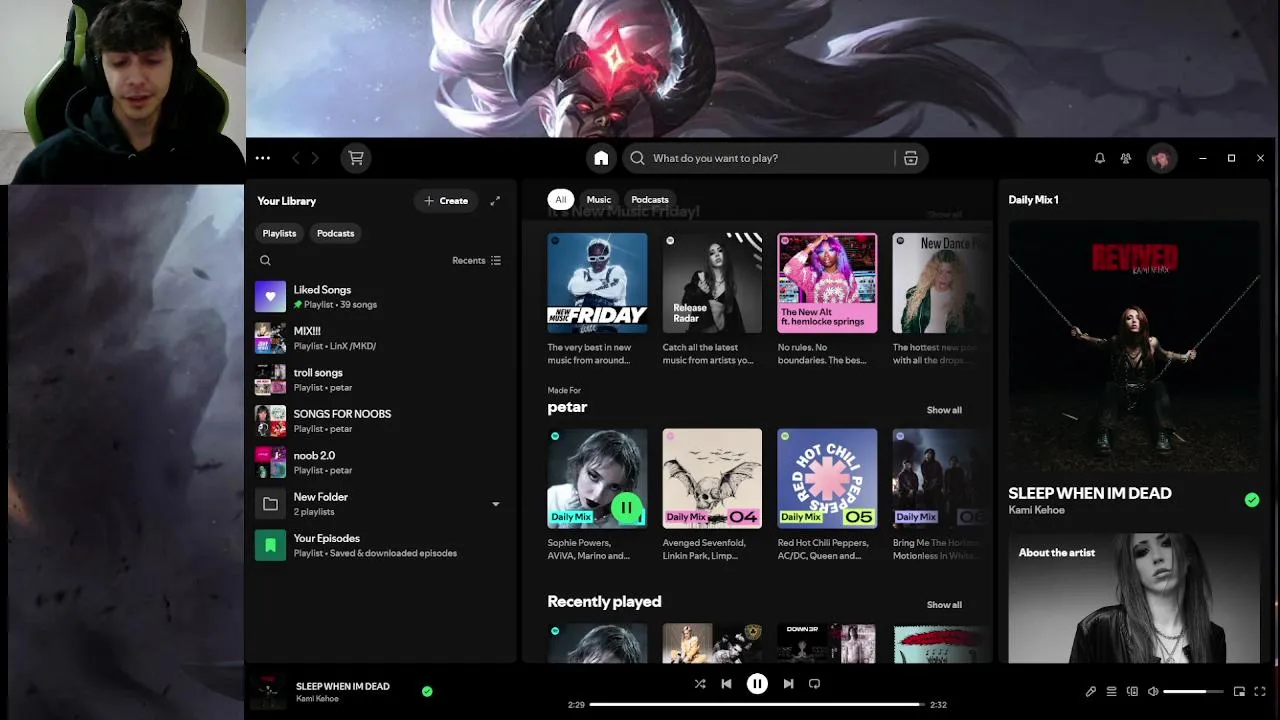
Task: Open SONGS FOR NOOBS playlist
Action: click(x=380, y=421)
